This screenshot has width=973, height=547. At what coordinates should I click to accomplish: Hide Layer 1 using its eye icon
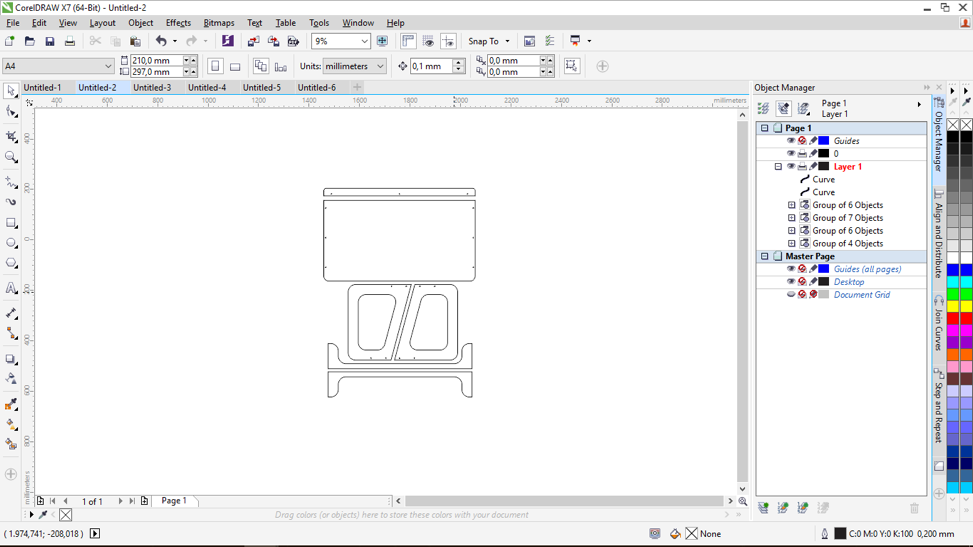pyautogui.click(x=790, y=167)
